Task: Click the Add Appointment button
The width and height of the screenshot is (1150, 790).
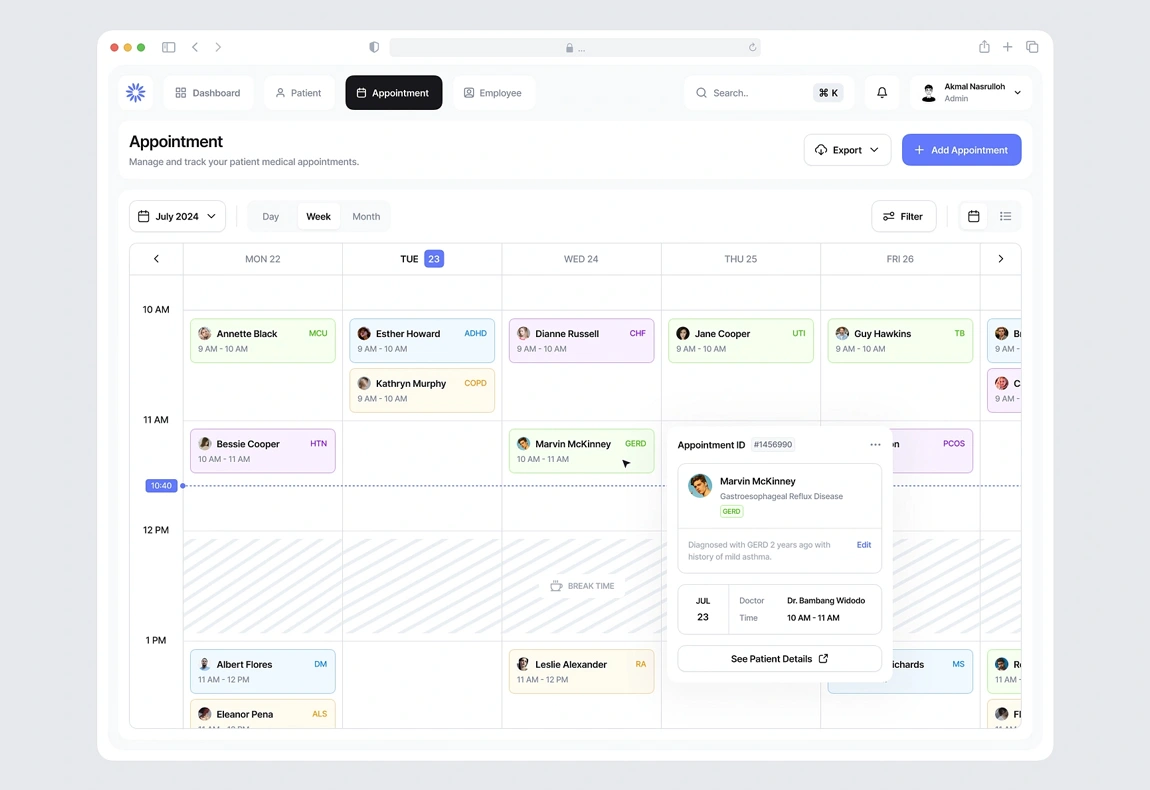Action: tap(961, 149)
